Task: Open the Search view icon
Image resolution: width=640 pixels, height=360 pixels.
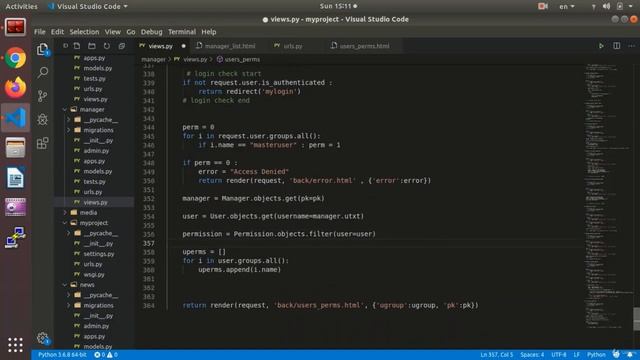Action: [42, 73]
